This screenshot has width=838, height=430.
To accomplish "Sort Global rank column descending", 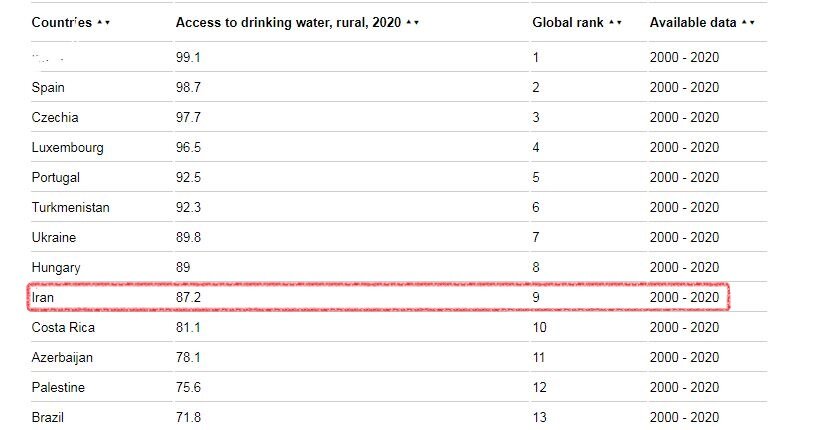I will (619, 22).
